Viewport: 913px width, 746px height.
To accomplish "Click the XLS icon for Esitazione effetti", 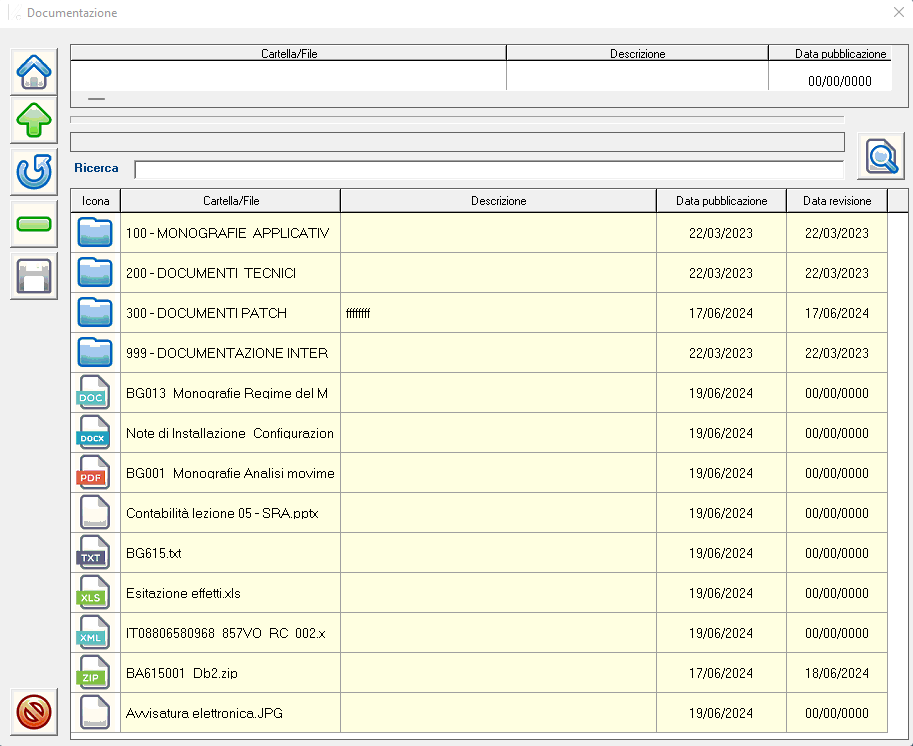I will tap(95, 593).
